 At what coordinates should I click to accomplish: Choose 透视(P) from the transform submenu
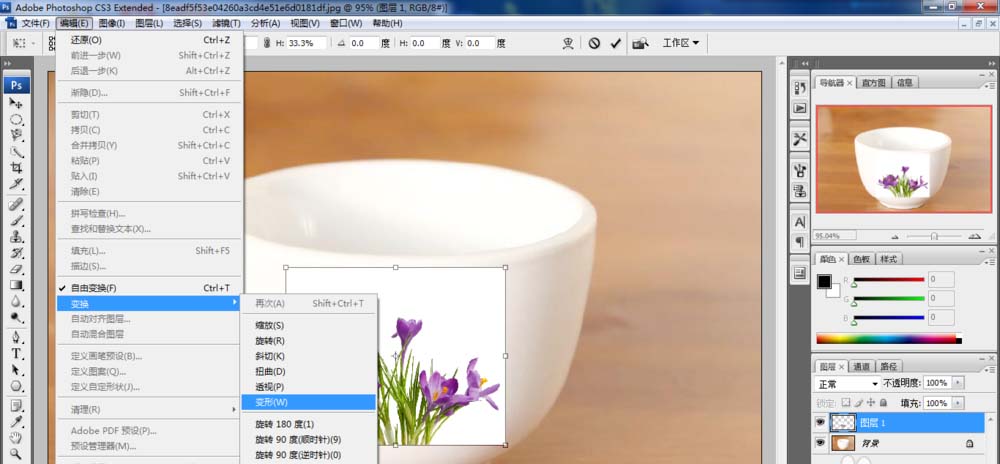[309, 387]
